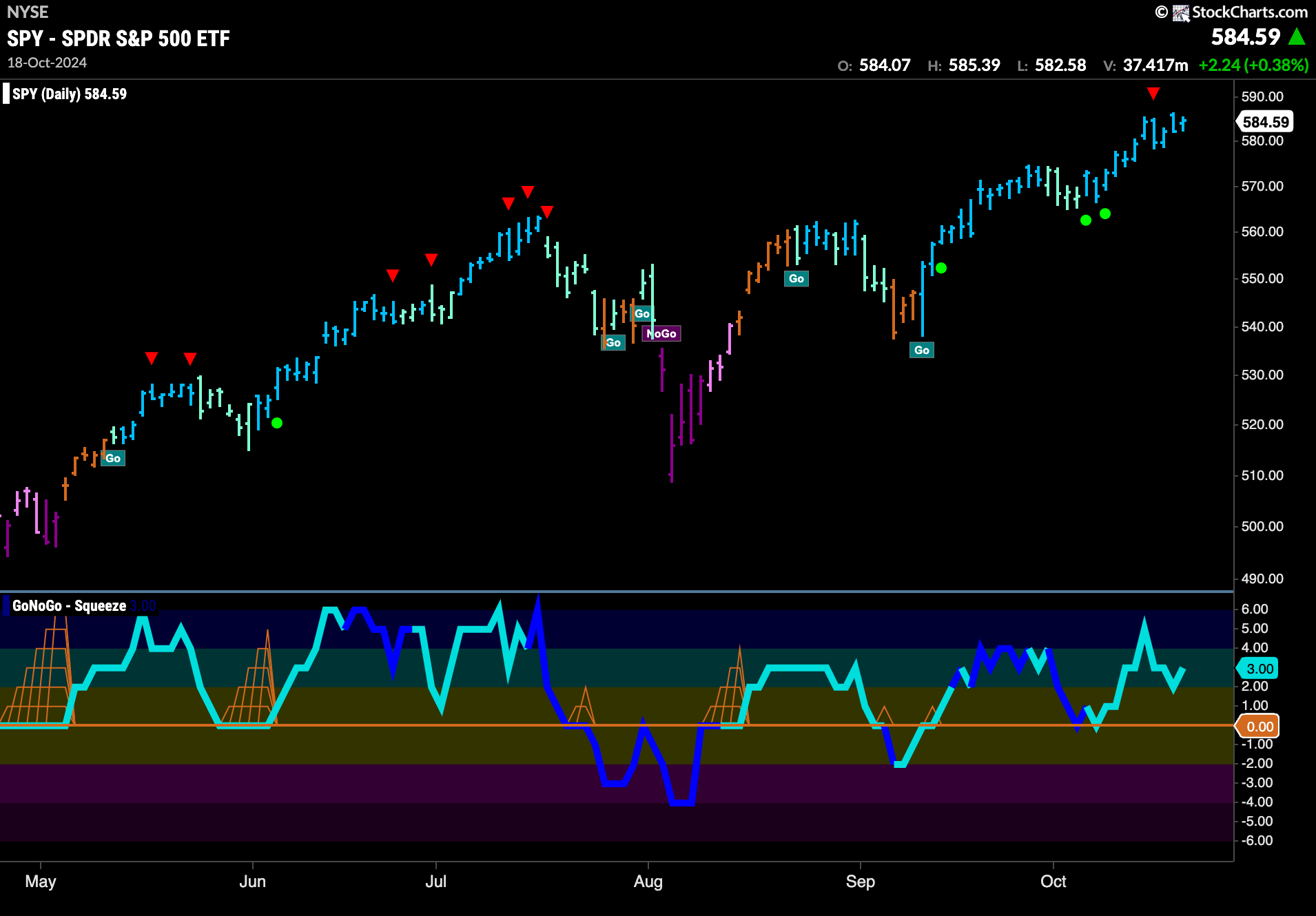Click the red triangle in late June near 550
Viewport: 1316px width, 916px height.
(x=393, y=275)
